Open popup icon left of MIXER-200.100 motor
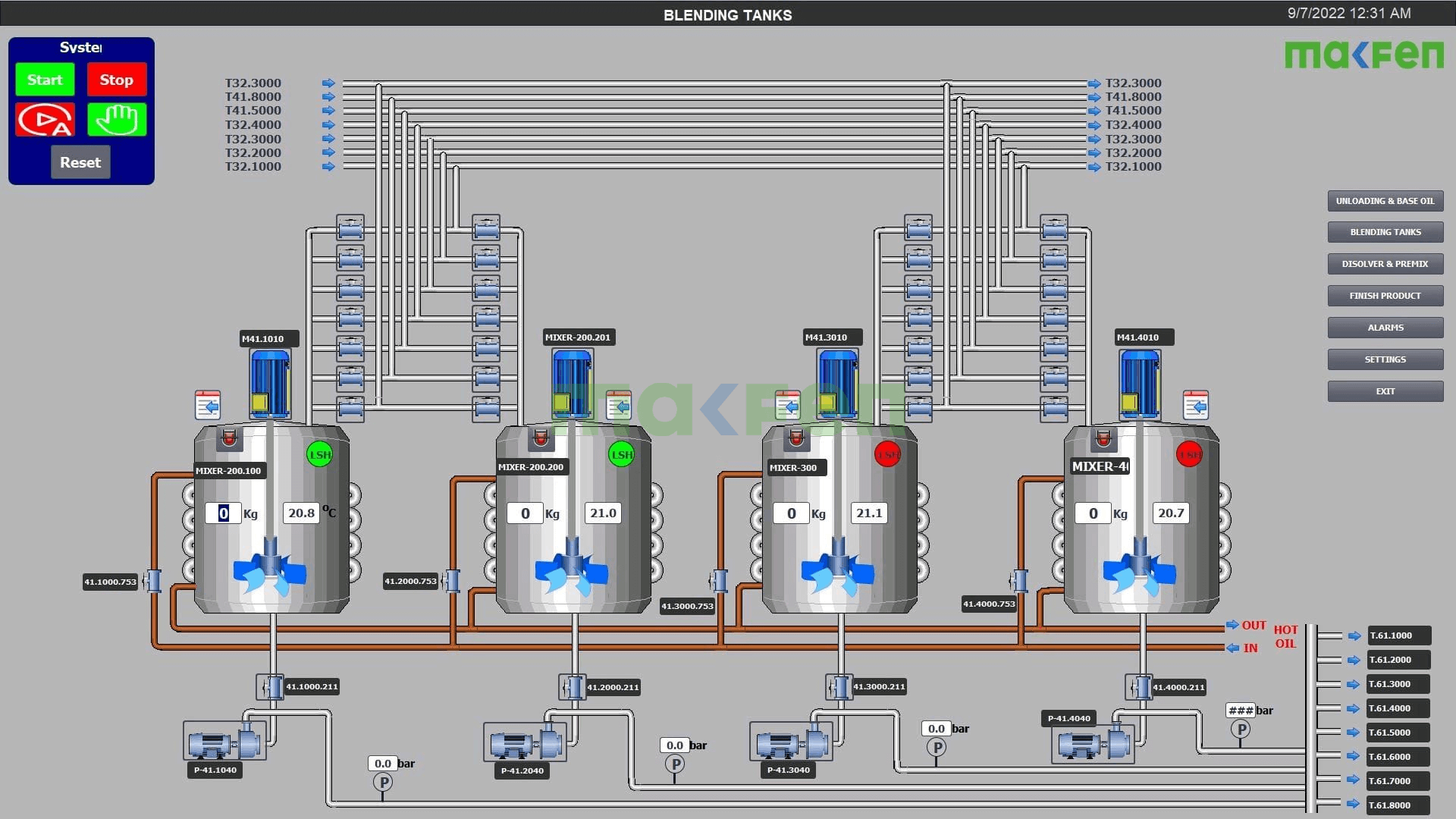This screenshot has width=1456, height=819. point(208,406)
